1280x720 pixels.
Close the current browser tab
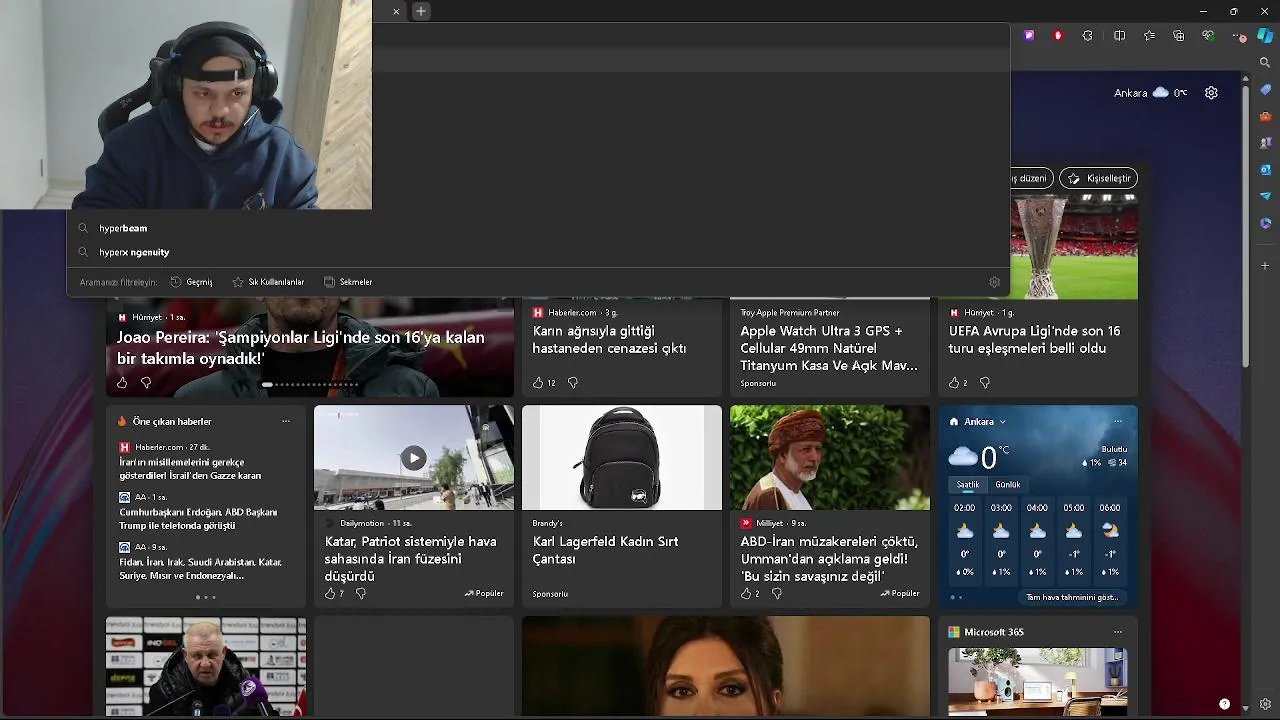coord(396,11)
